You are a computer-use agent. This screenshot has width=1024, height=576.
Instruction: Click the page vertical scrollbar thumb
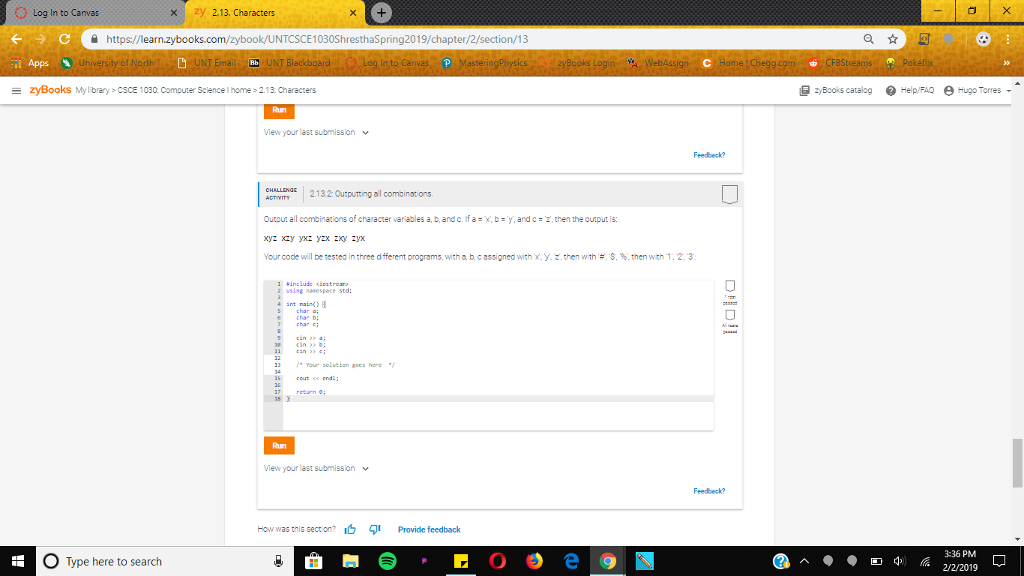click(1017, 463)
